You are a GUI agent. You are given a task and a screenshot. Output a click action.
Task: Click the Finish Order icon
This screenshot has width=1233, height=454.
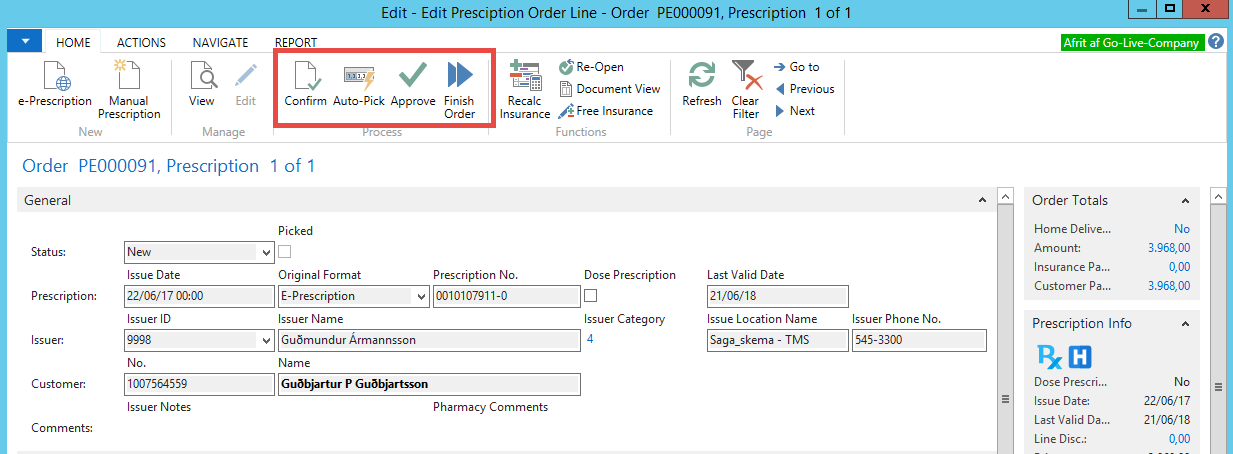(459, 77)
